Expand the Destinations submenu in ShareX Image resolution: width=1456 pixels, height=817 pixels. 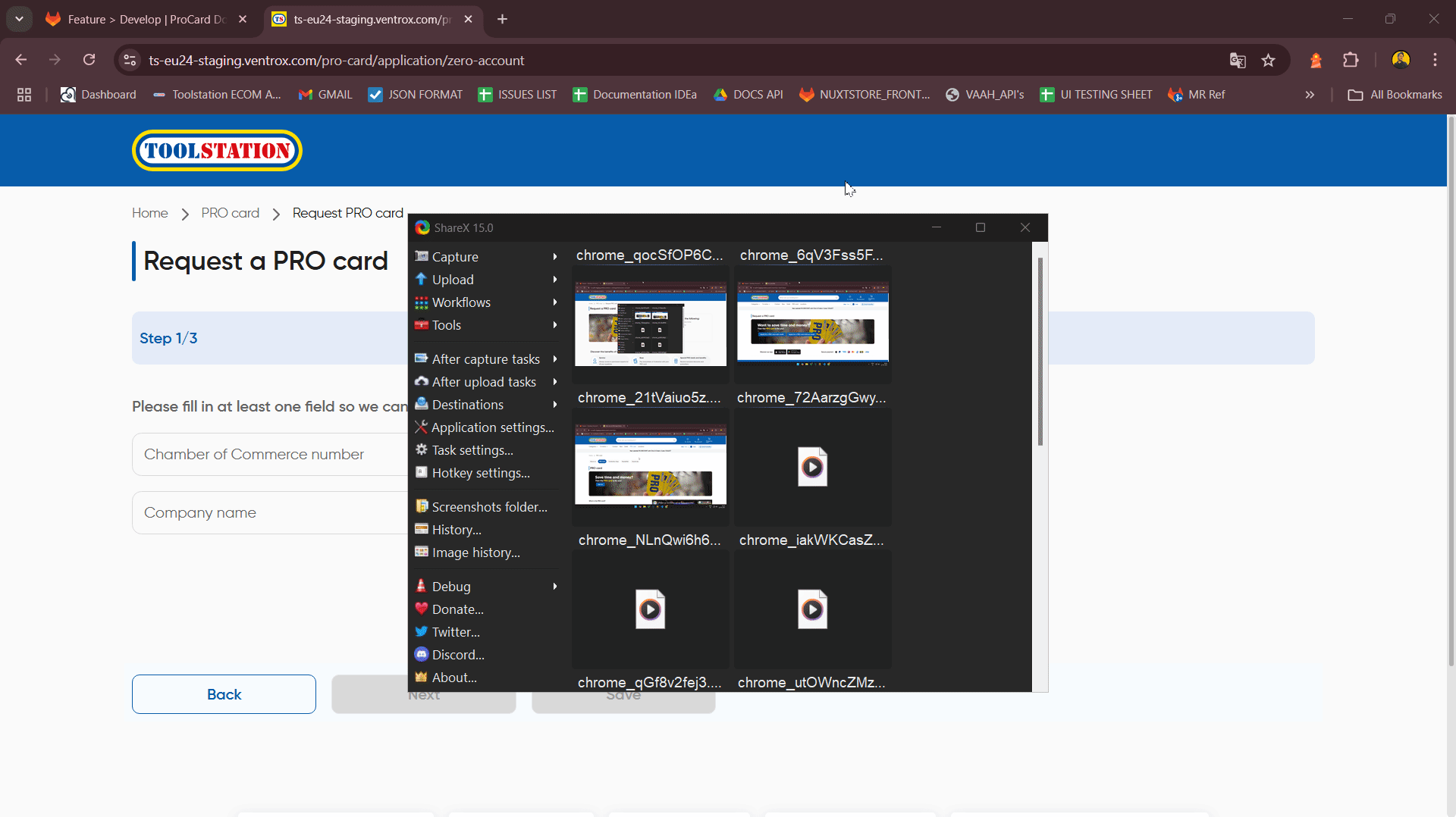pyautogui.click(x=467, y=404)
